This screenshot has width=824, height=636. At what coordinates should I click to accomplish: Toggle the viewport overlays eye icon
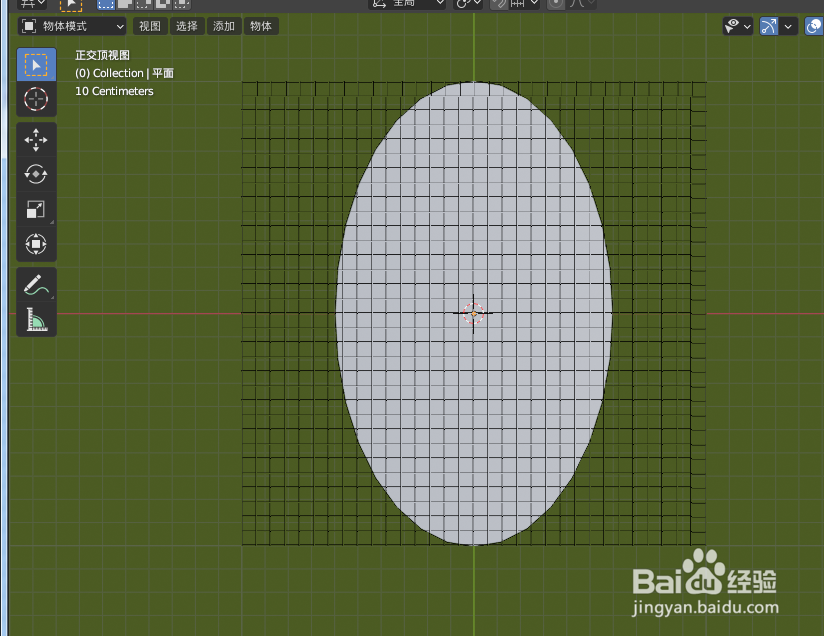(x=731, y=26)
